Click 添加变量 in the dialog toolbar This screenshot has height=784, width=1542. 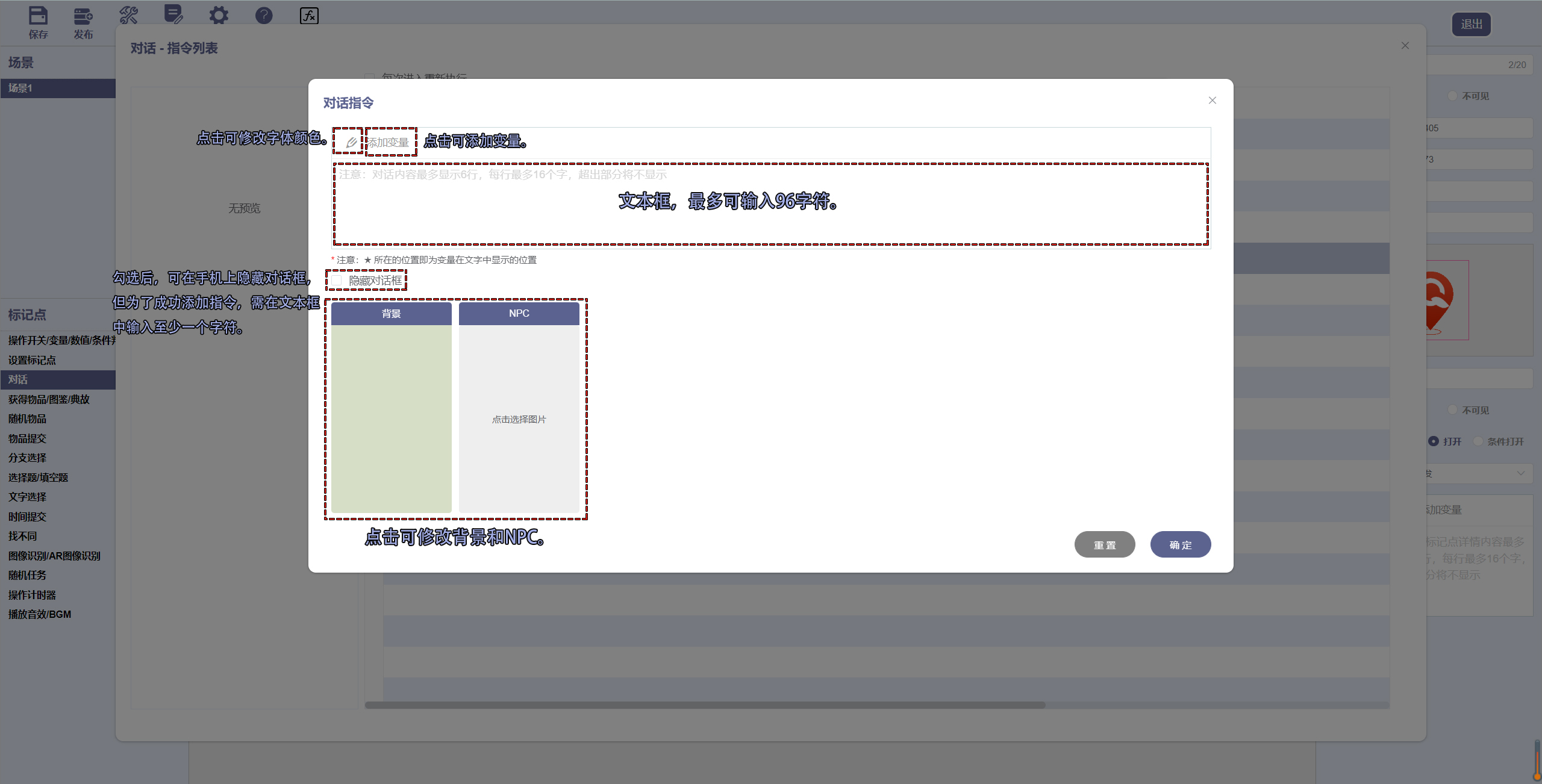(x=389, y=142)
